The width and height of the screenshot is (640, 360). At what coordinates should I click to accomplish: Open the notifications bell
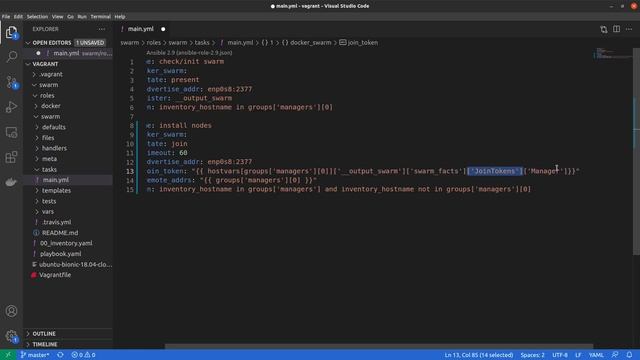[x=629, y=355]
